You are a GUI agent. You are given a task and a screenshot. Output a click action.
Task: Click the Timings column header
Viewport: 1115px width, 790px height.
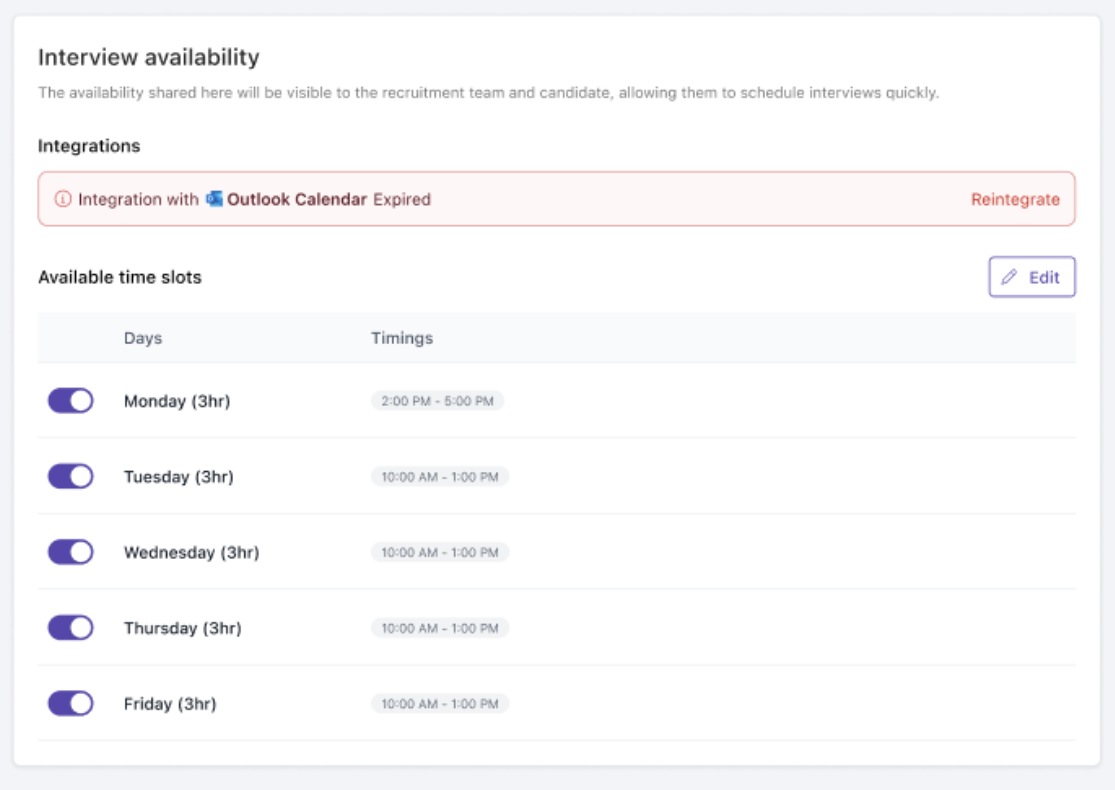[402, 338]
